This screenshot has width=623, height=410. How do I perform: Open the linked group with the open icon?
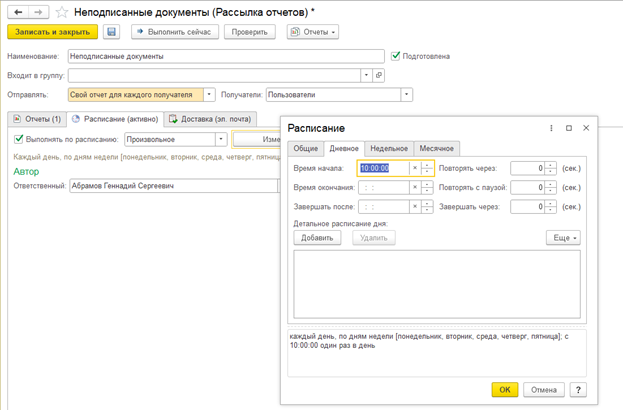(379, 75)
